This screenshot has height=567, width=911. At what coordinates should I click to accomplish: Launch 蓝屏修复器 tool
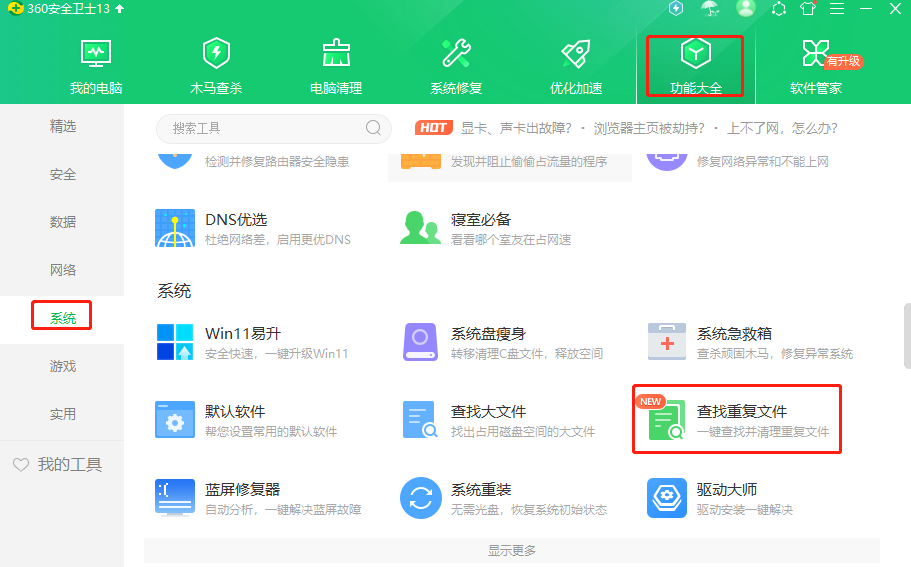[258, 498]
